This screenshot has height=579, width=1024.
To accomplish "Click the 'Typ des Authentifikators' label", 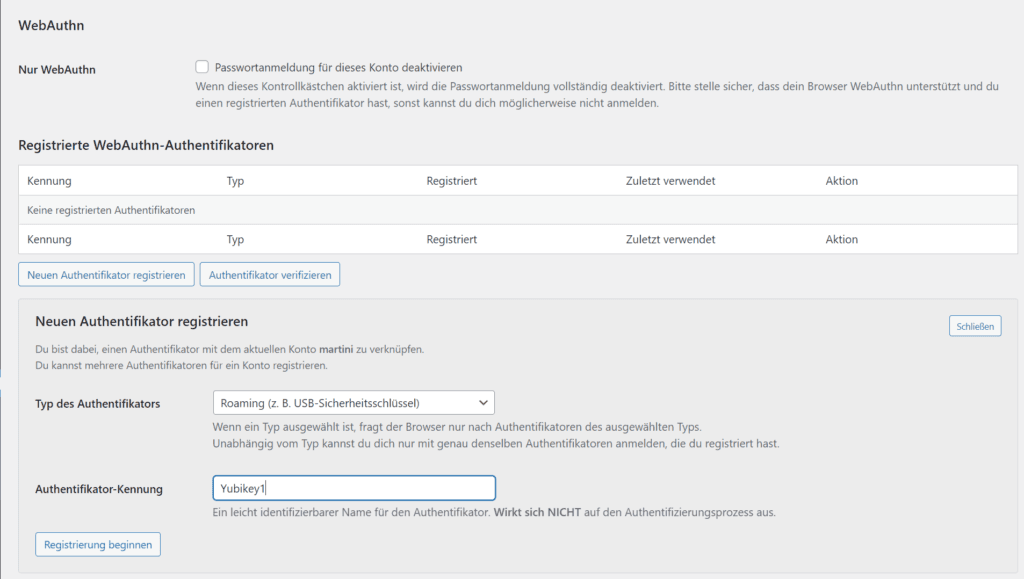I will tap(97, 403).
